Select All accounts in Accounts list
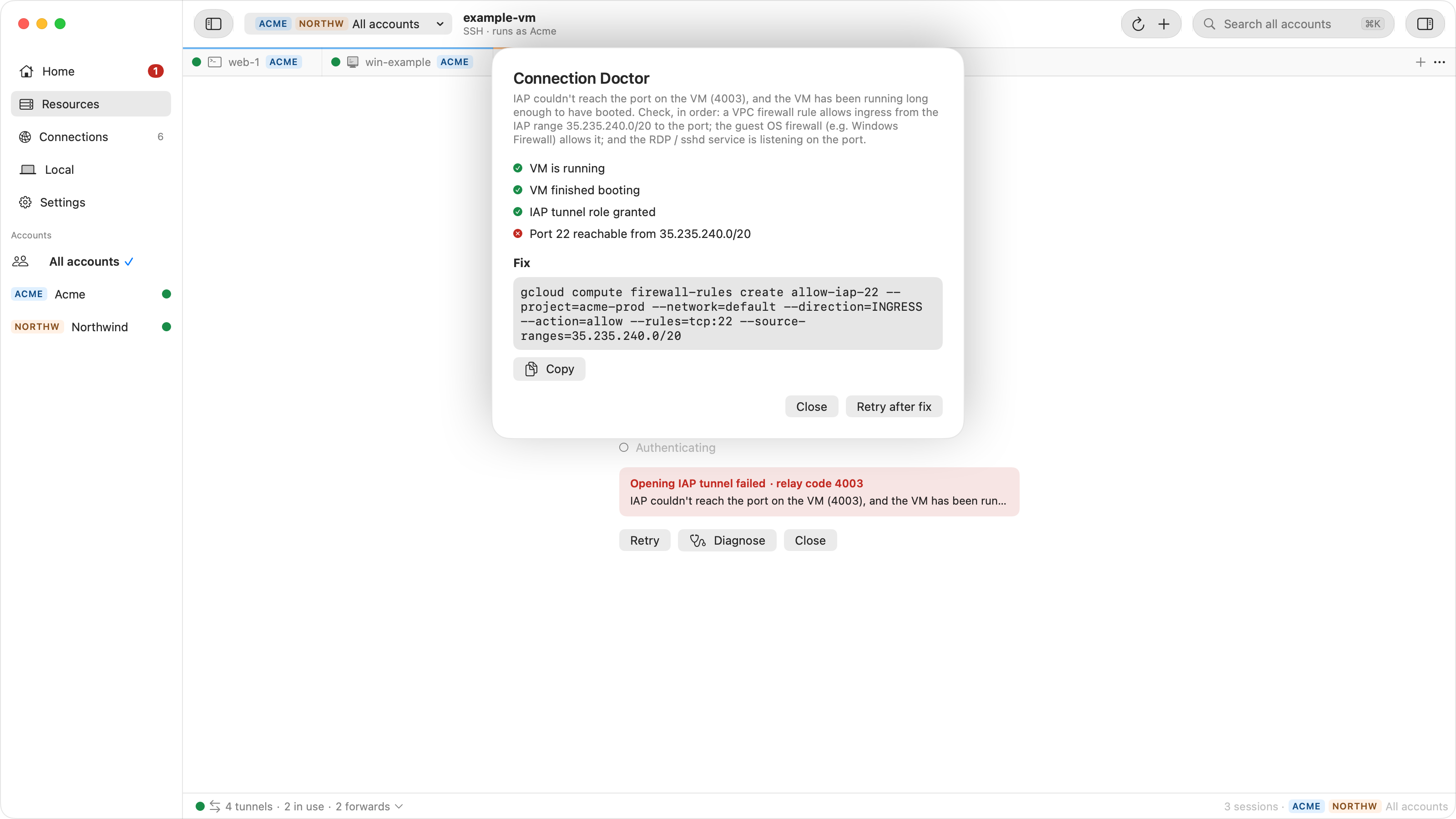Viewport: 1456px width, 819px height. (91, 261)
